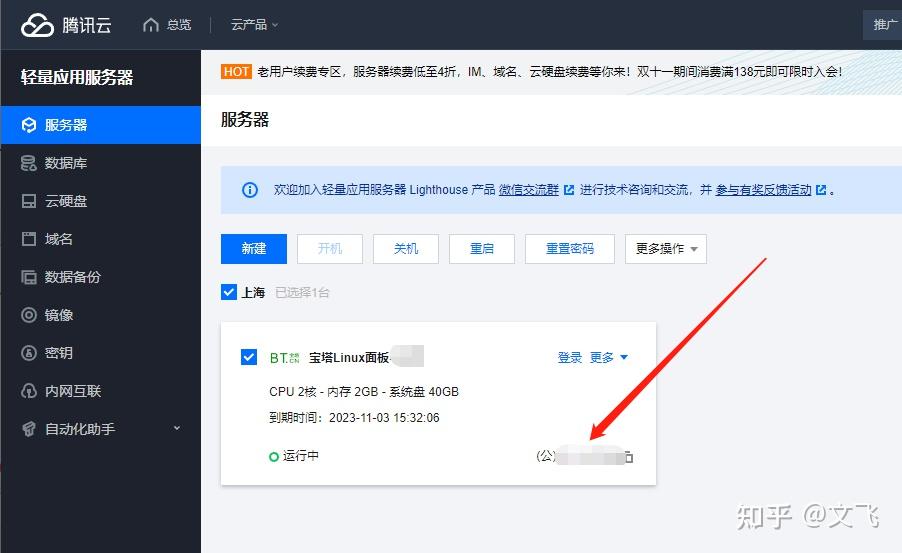Open 数据库 in the sidebar

(101, 163)
